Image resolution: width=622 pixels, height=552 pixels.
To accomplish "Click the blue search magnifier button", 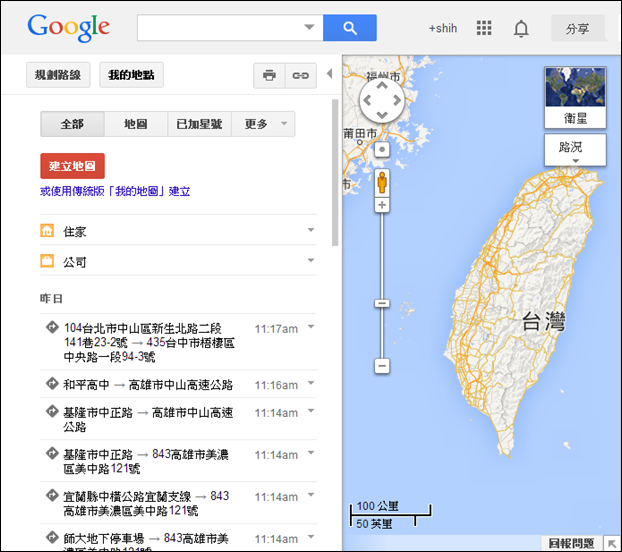I will coord(350,28).
